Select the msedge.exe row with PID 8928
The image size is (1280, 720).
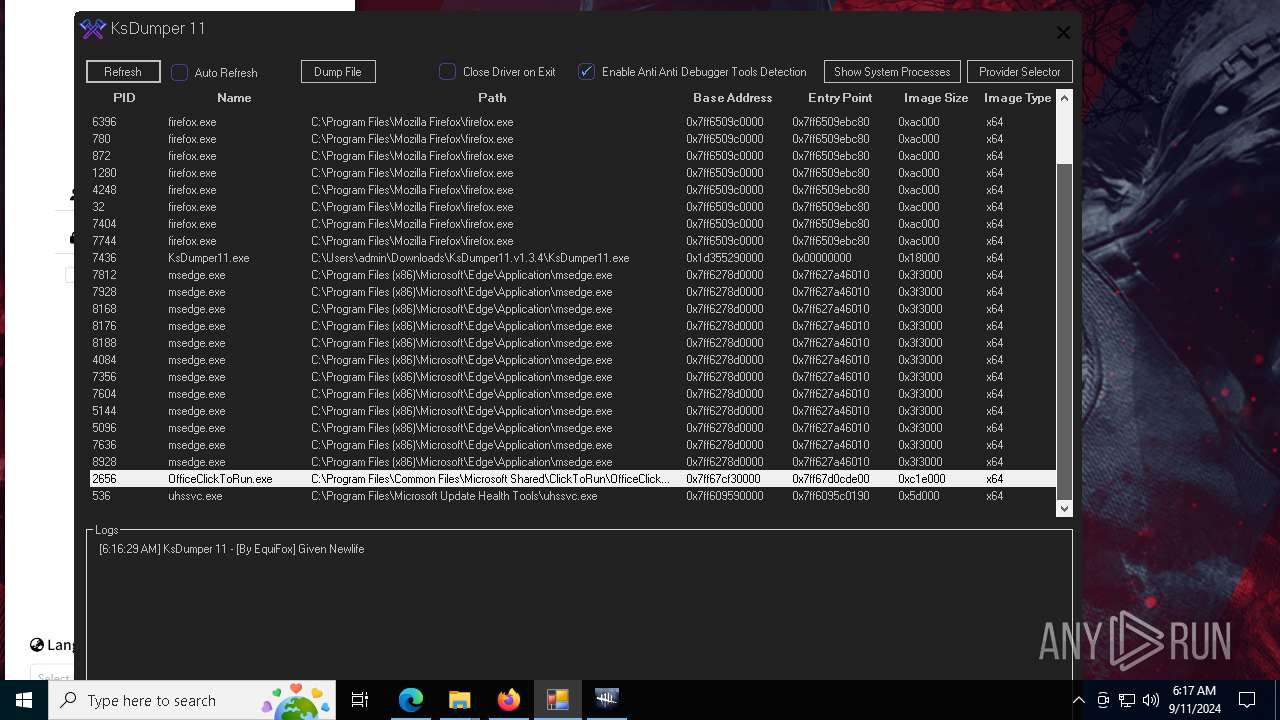coord(572,462)
